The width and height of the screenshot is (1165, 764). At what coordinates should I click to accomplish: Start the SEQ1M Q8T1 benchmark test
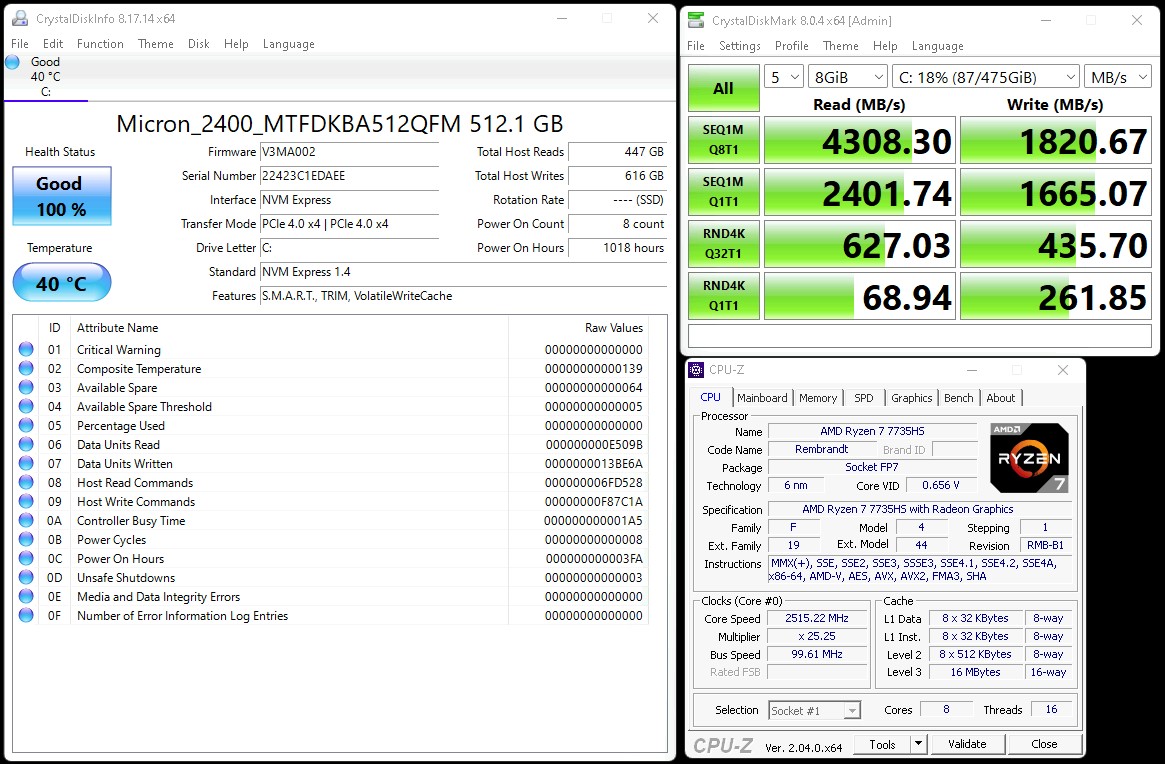722,140
